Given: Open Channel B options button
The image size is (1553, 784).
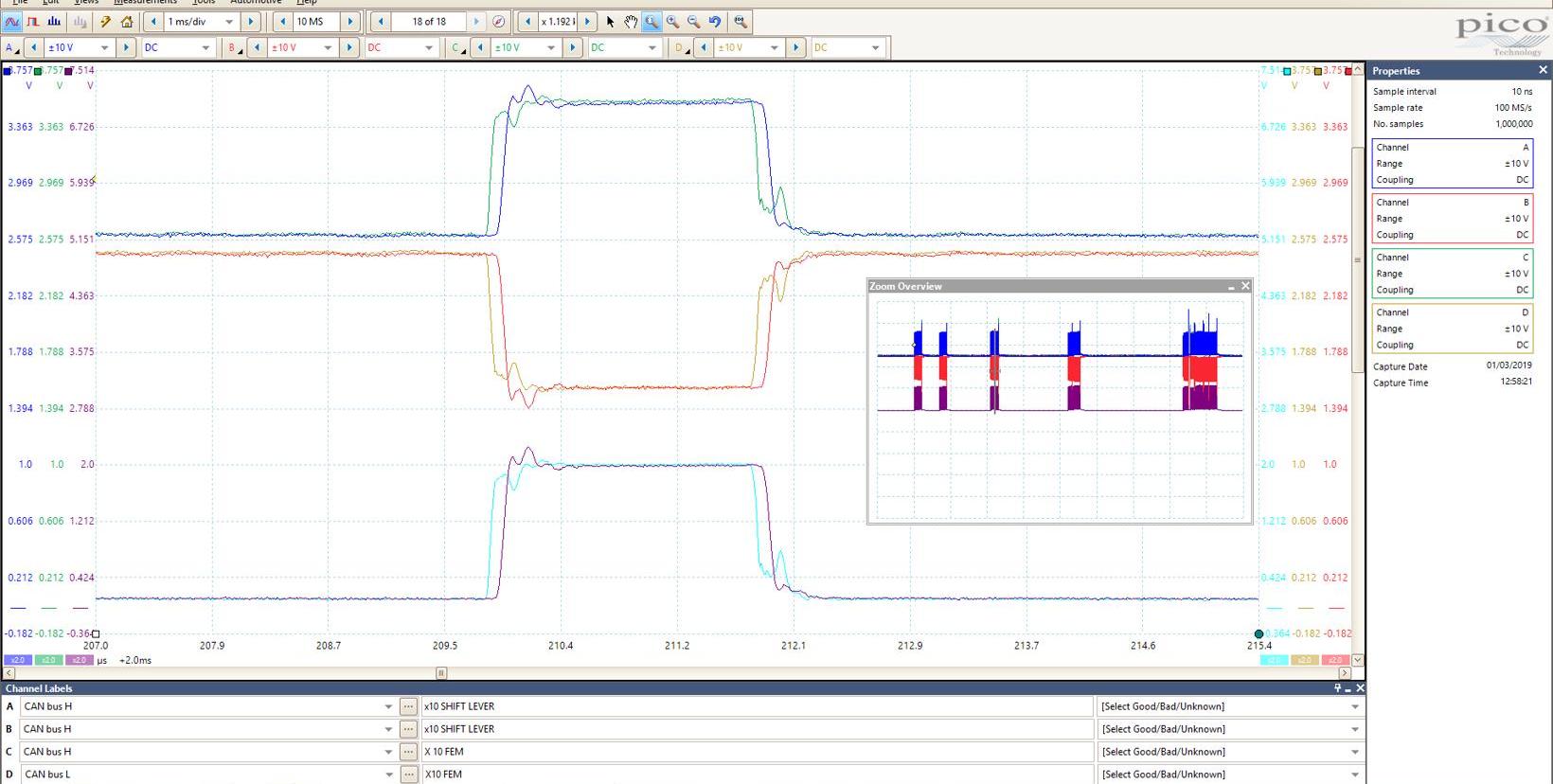Looking at the screenshot, I should pos(233,47).
